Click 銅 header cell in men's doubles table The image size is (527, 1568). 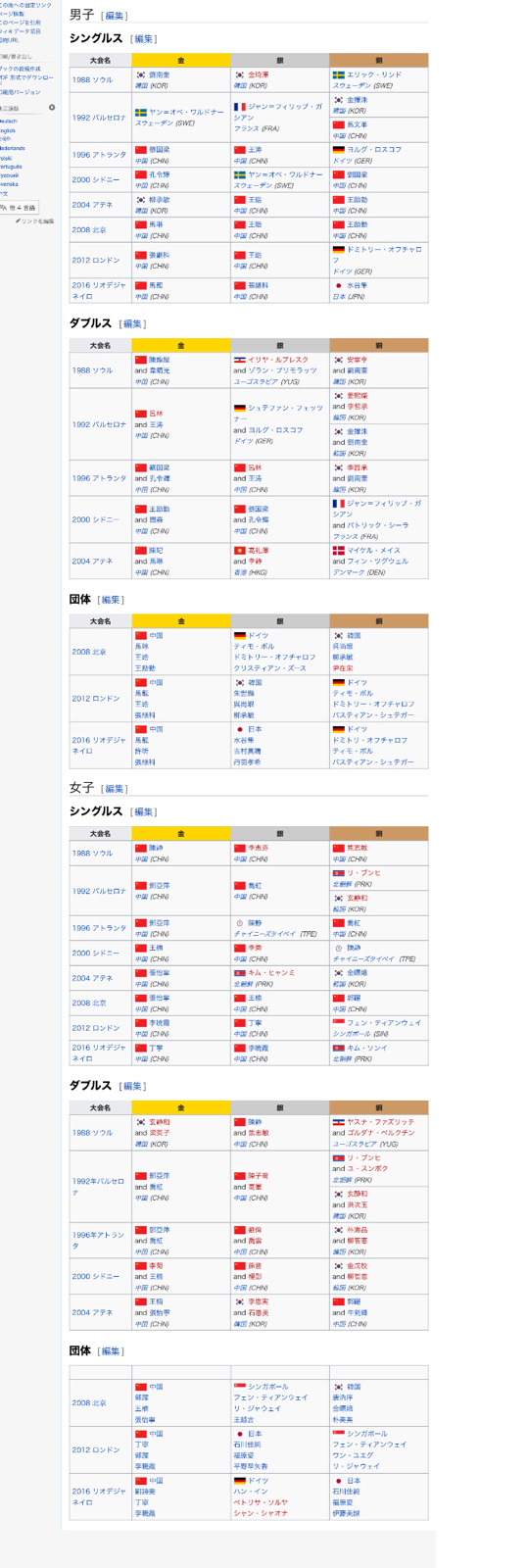[x=378, y=346]
